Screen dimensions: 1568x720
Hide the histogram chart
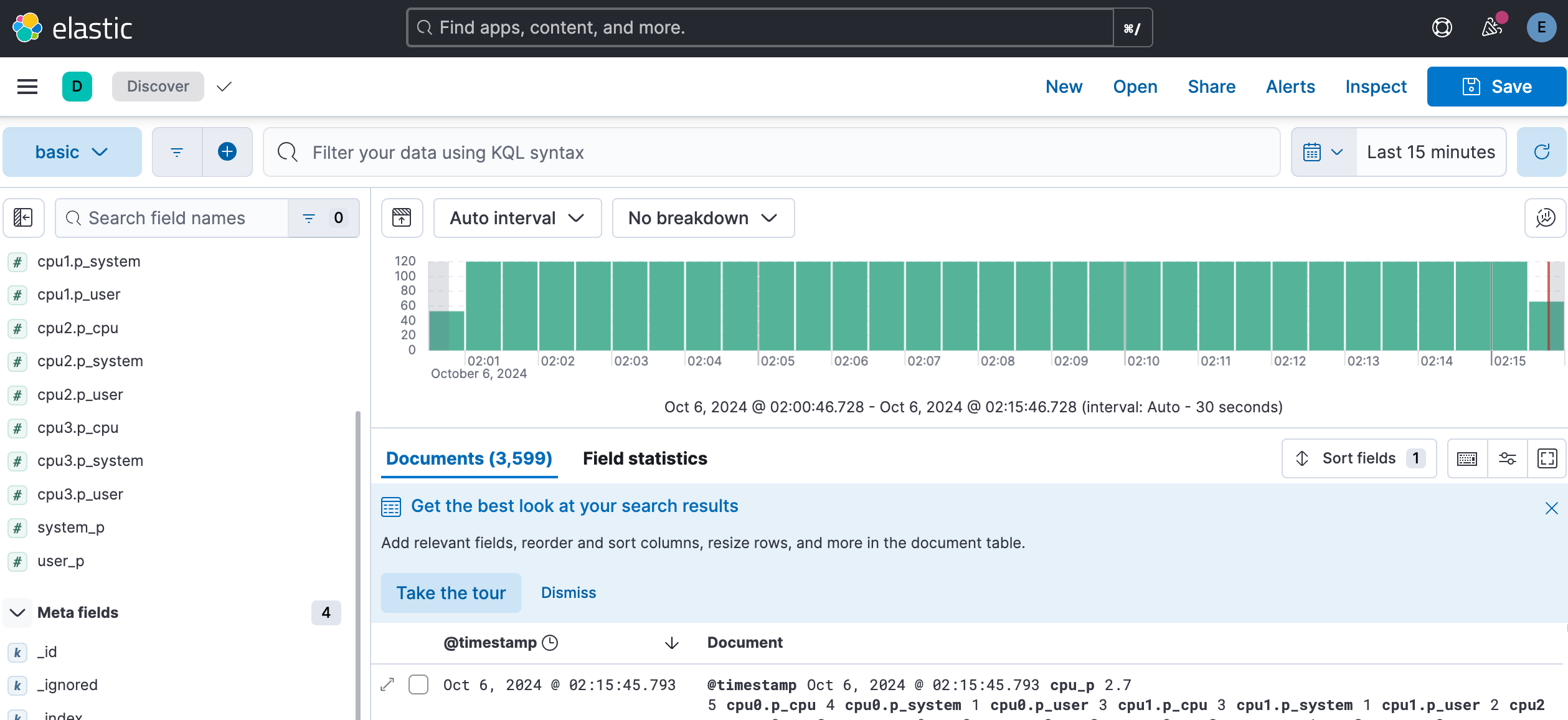[402, 217]
